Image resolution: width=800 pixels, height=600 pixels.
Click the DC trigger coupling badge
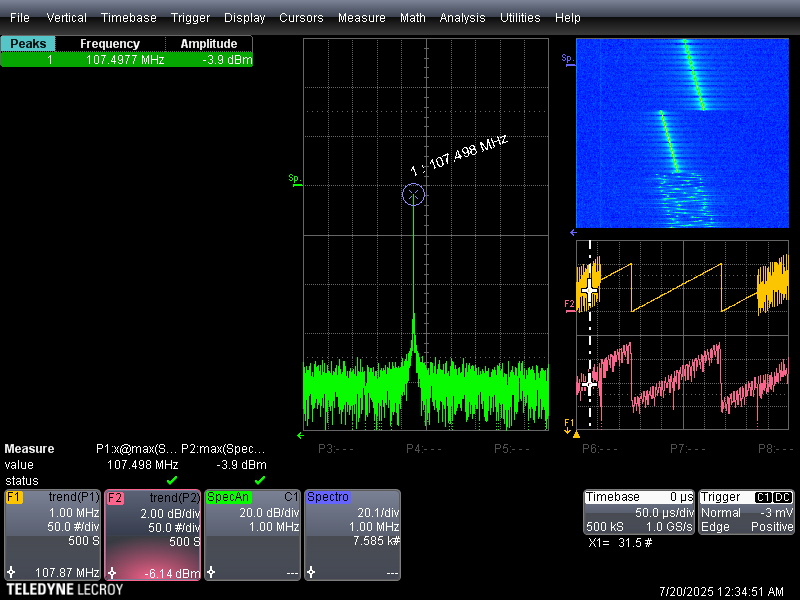coord(782,497)
